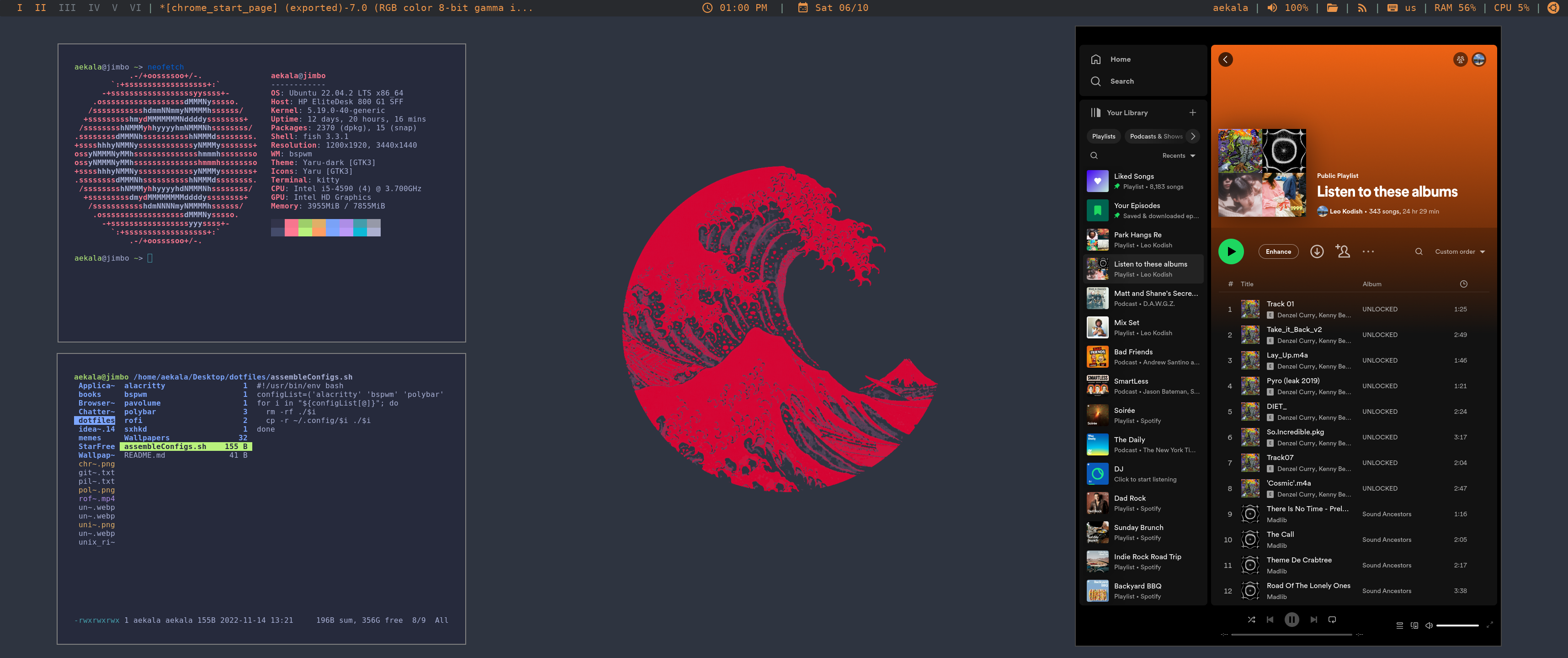The image size is (1568, 658).
Task: Filter library by Playlists
Action: [x=1104, y=136]
